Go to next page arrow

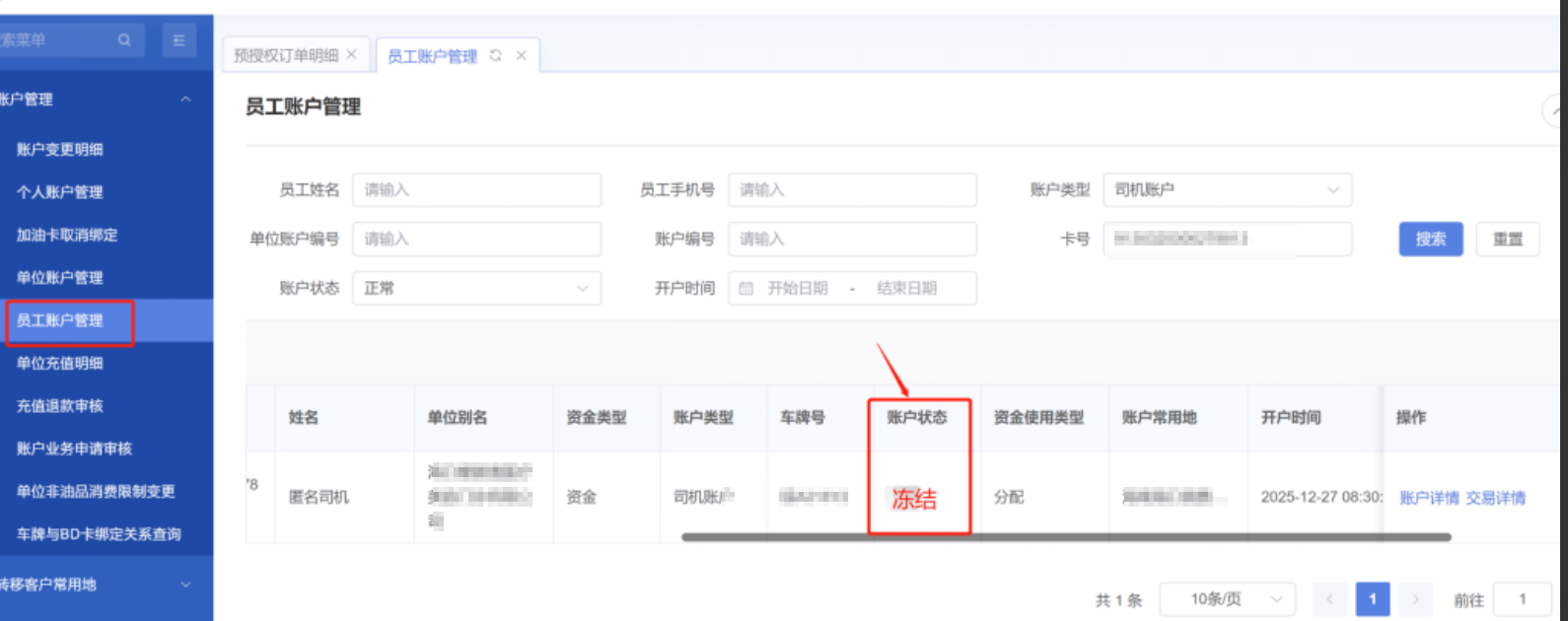click(1415, 599)
